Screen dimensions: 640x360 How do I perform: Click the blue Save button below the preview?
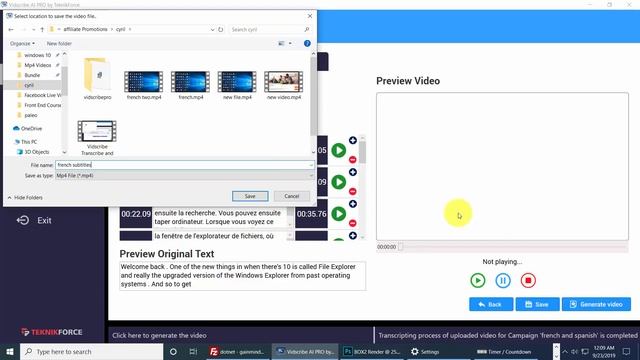point(537,304)
